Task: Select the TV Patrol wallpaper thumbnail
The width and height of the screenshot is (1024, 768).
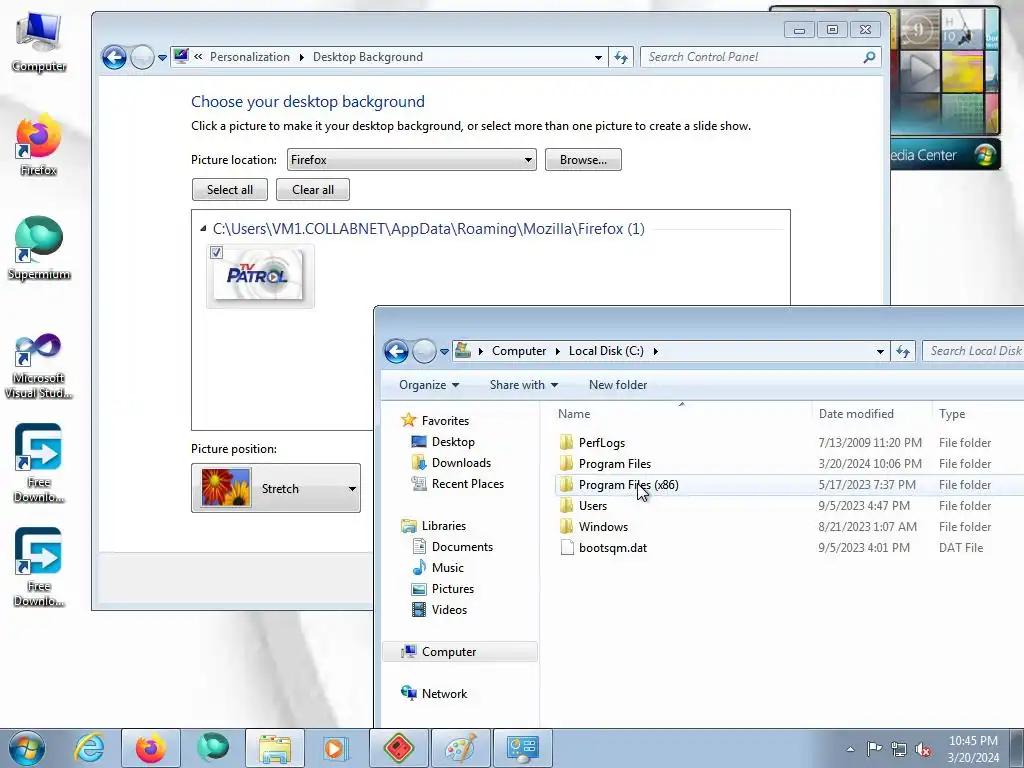Action: [x=260, y=276]
